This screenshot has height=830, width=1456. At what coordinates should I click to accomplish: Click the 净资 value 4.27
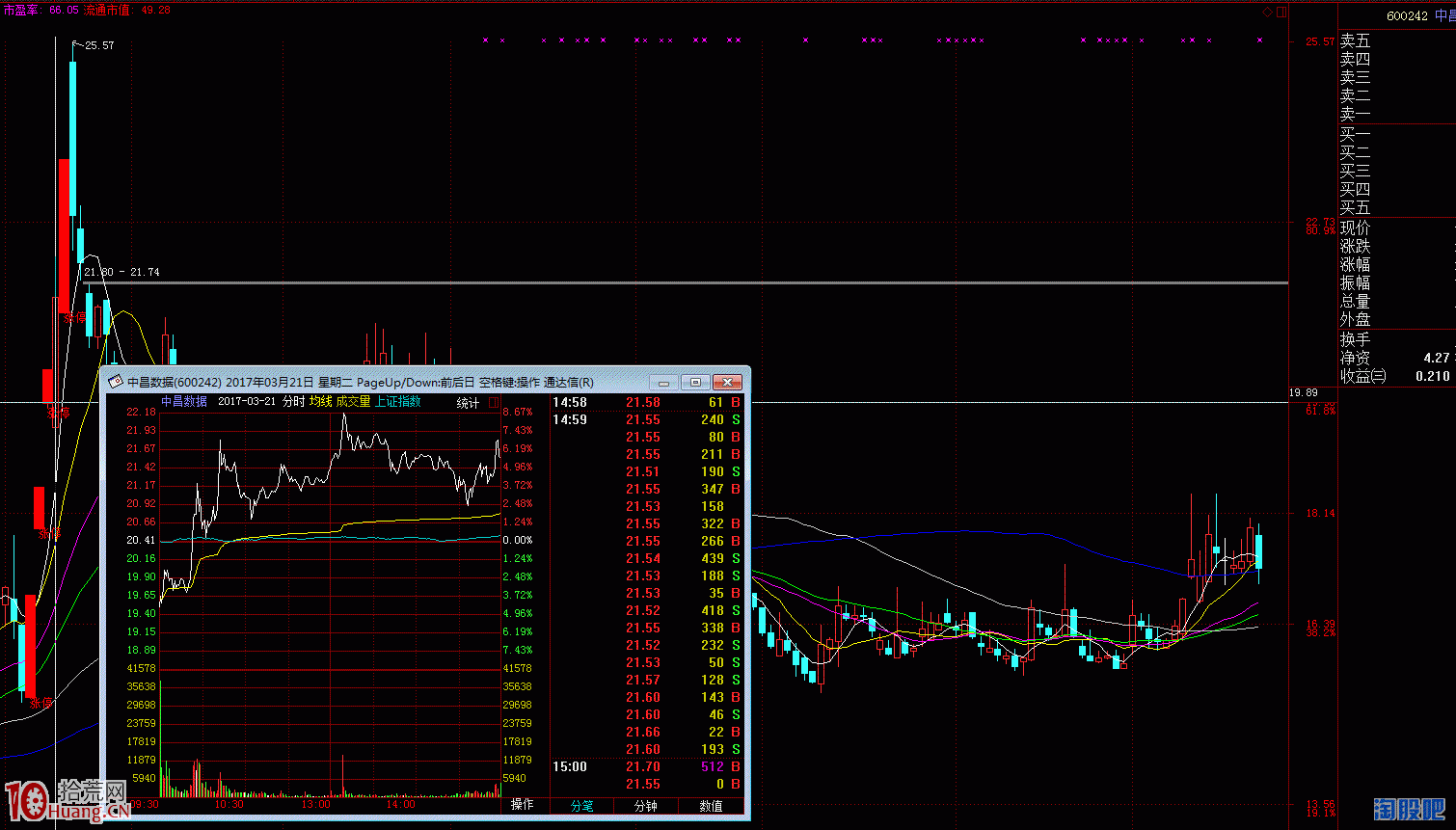click(1437, 358)
